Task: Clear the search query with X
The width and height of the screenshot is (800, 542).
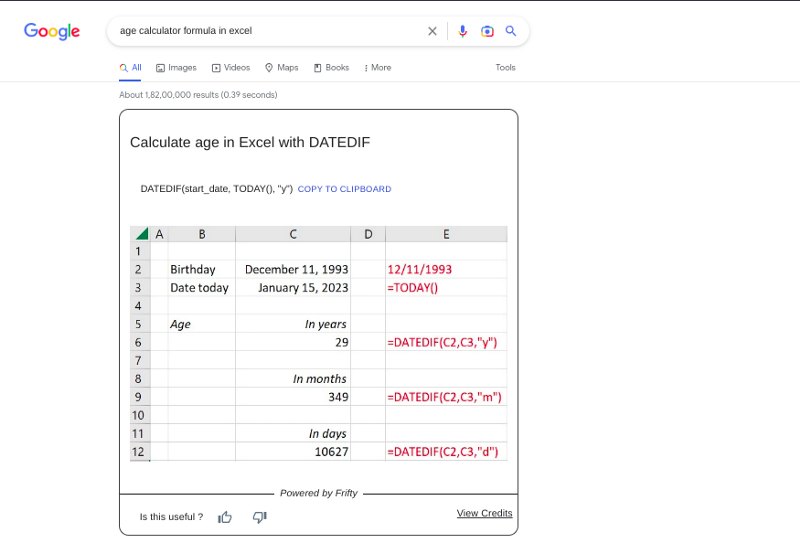Action: tap(432, 31)
